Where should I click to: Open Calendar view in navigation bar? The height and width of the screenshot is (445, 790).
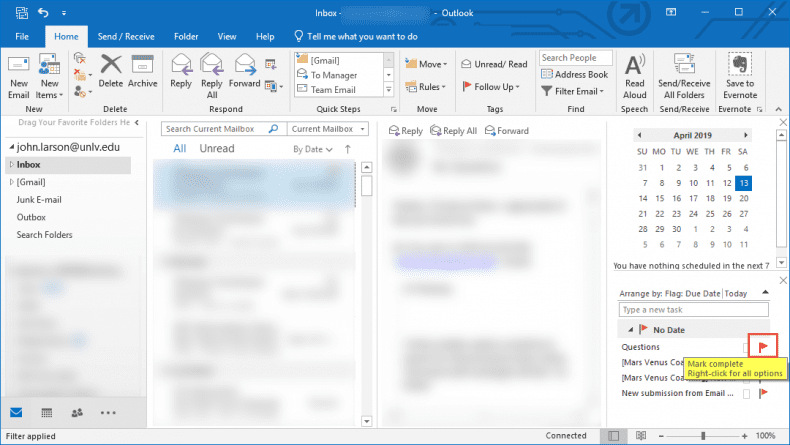tap(46, 412)
